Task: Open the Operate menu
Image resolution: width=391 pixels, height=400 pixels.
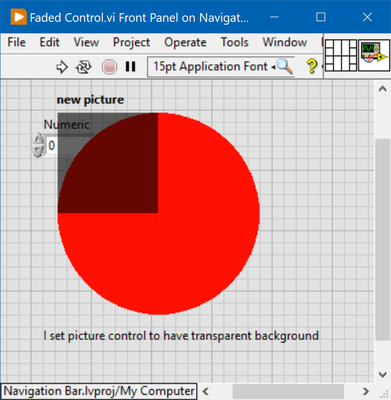Action: click(185, 42)
